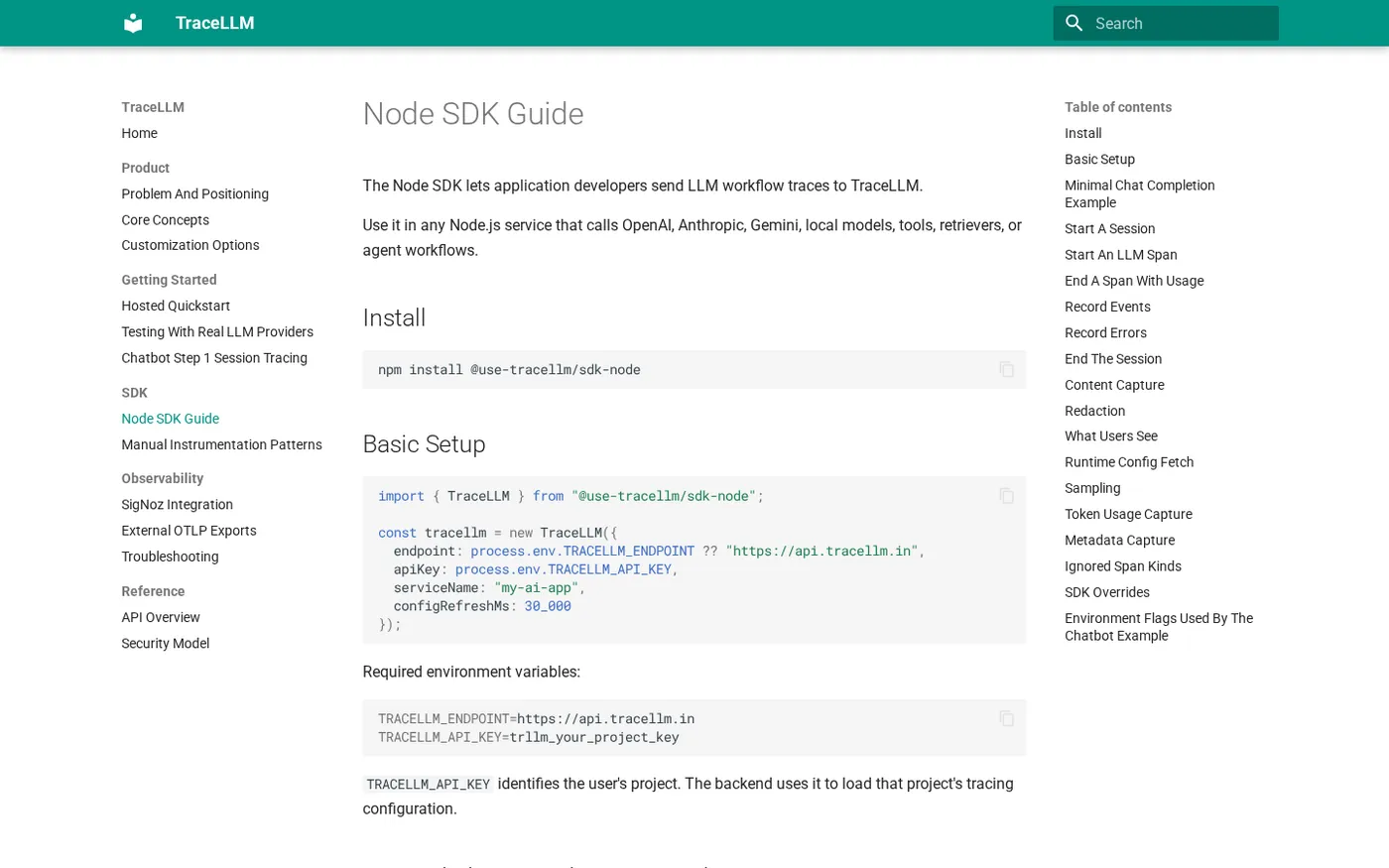Open the Security Model page
The image size is (1389, 868).
click(165, 643)
